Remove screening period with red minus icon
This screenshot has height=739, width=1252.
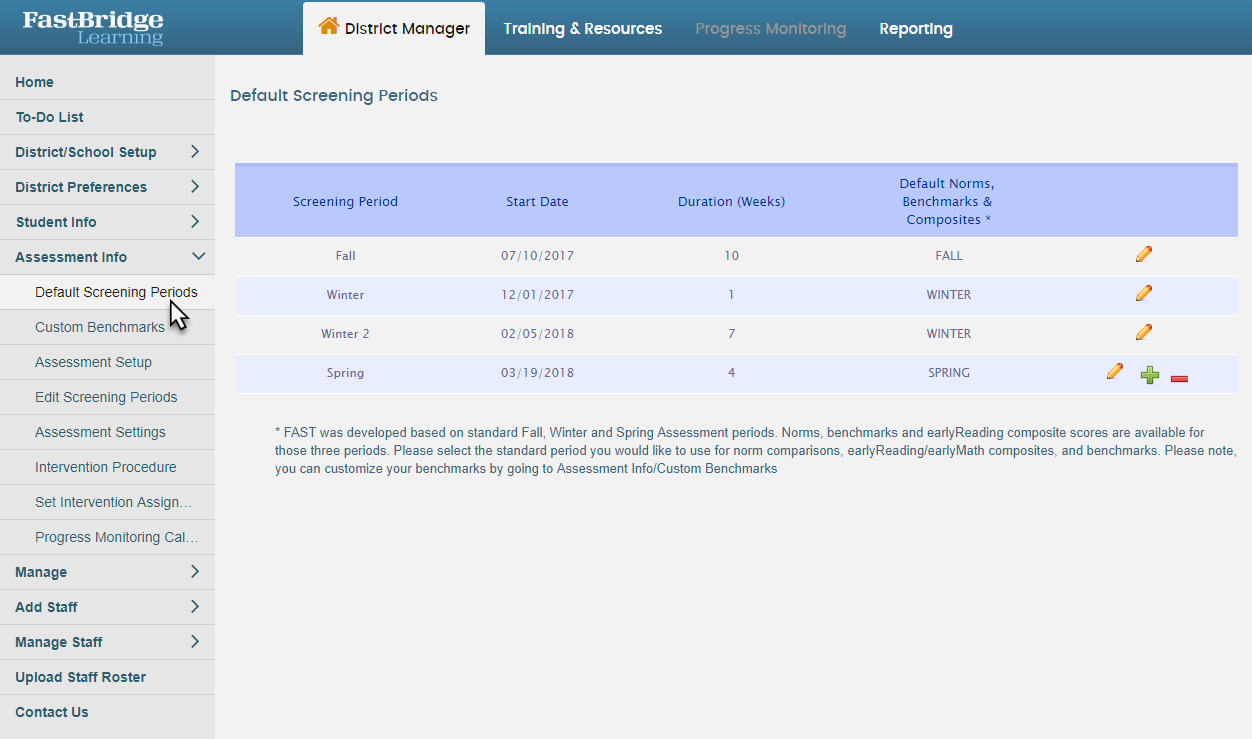pos(1179,378)
